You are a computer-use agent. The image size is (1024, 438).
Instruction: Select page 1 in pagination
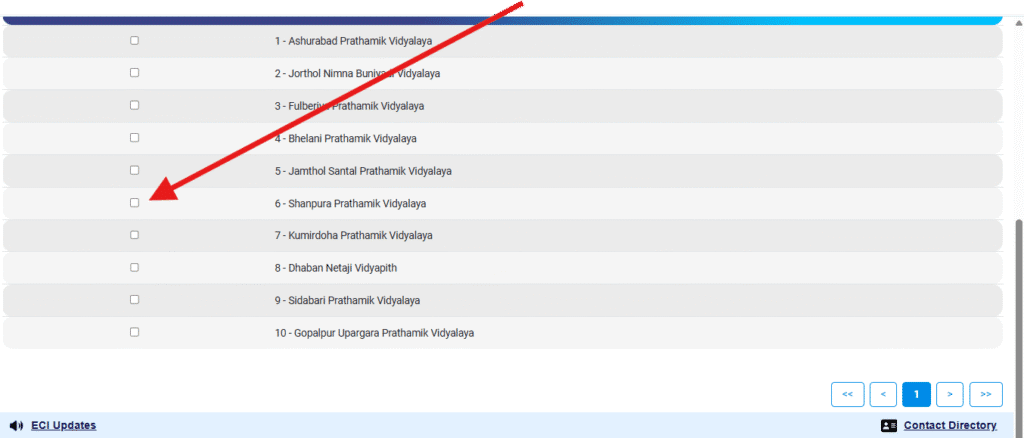point(916,394)
